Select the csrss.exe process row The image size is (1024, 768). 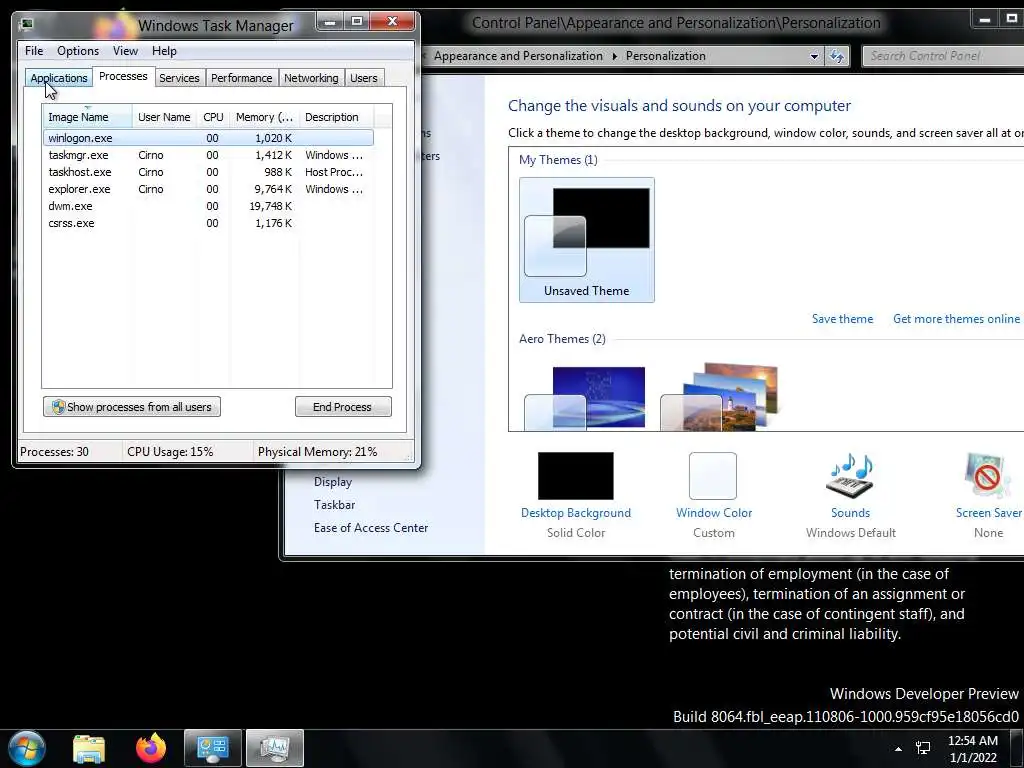pos(208,223)
